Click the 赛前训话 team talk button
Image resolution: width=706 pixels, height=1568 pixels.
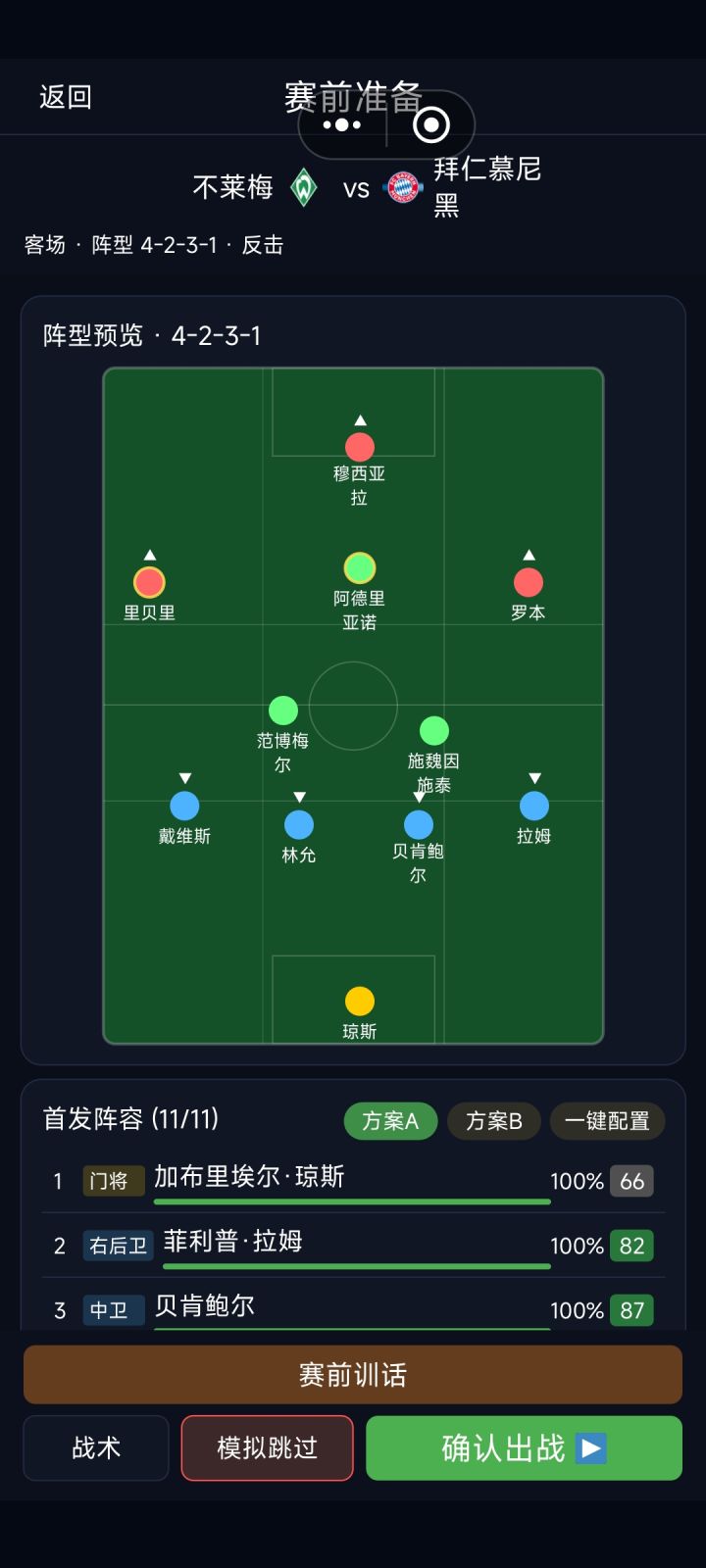[x=353, y=1375]
